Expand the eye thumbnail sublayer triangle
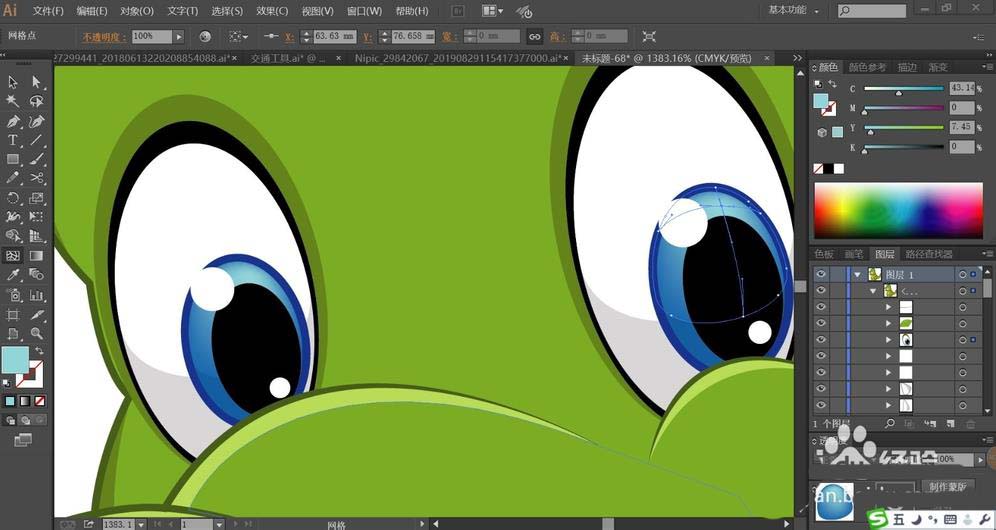Image resolution: width=996 pixels, height=530 pixels. [x=889, y=340]
